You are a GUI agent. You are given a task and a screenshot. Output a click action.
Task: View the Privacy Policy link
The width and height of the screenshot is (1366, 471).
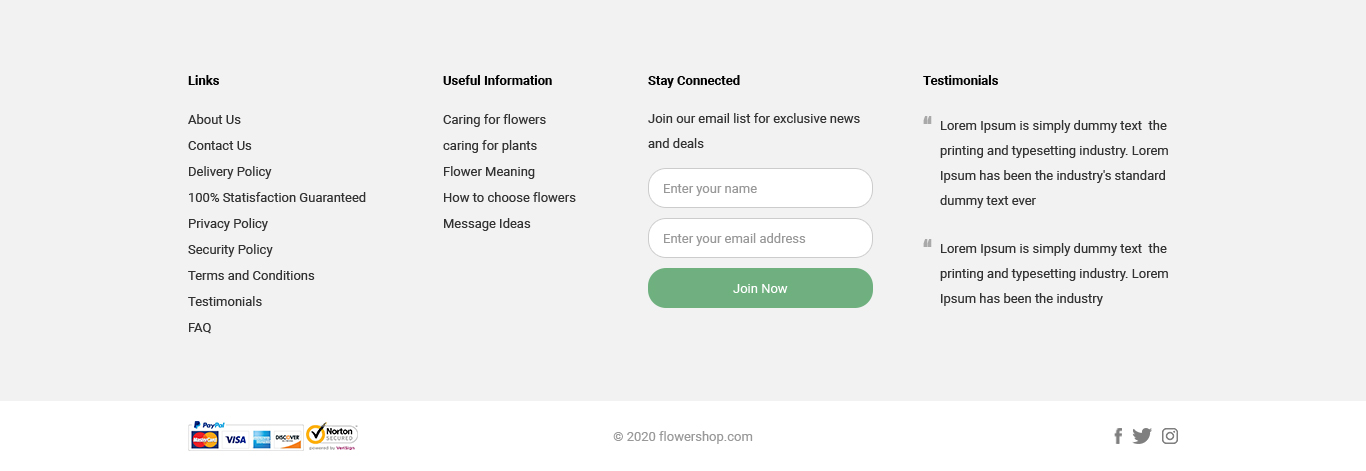pyautogui.click(x=228, y=224)
